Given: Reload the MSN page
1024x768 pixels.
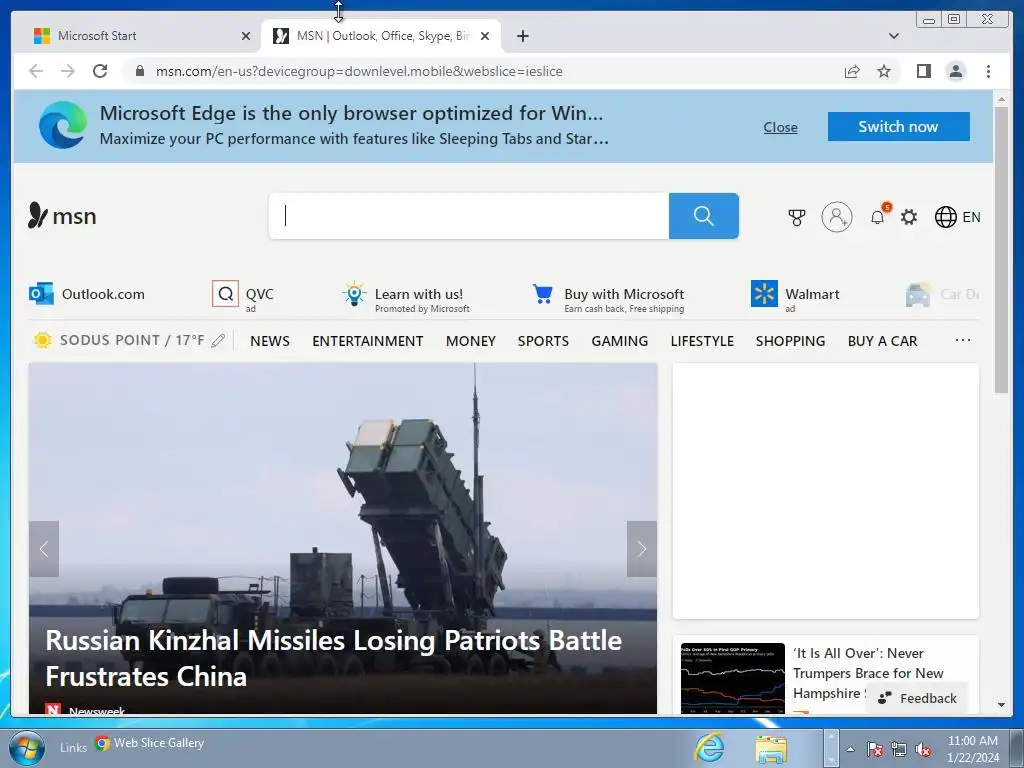Looking at the screenshot, I should point(100,71).
